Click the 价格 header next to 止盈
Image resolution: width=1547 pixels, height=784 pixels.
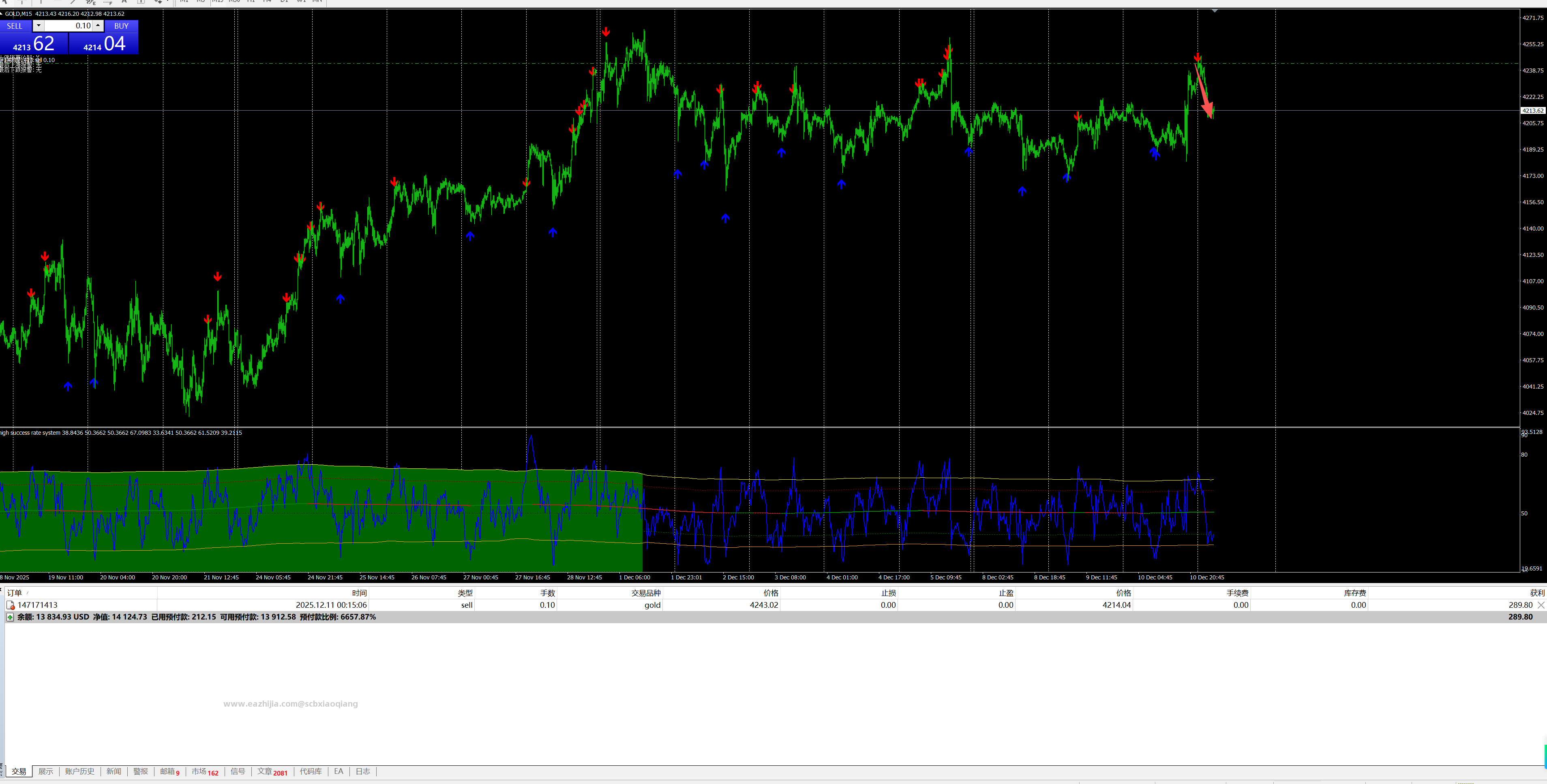1123,593
